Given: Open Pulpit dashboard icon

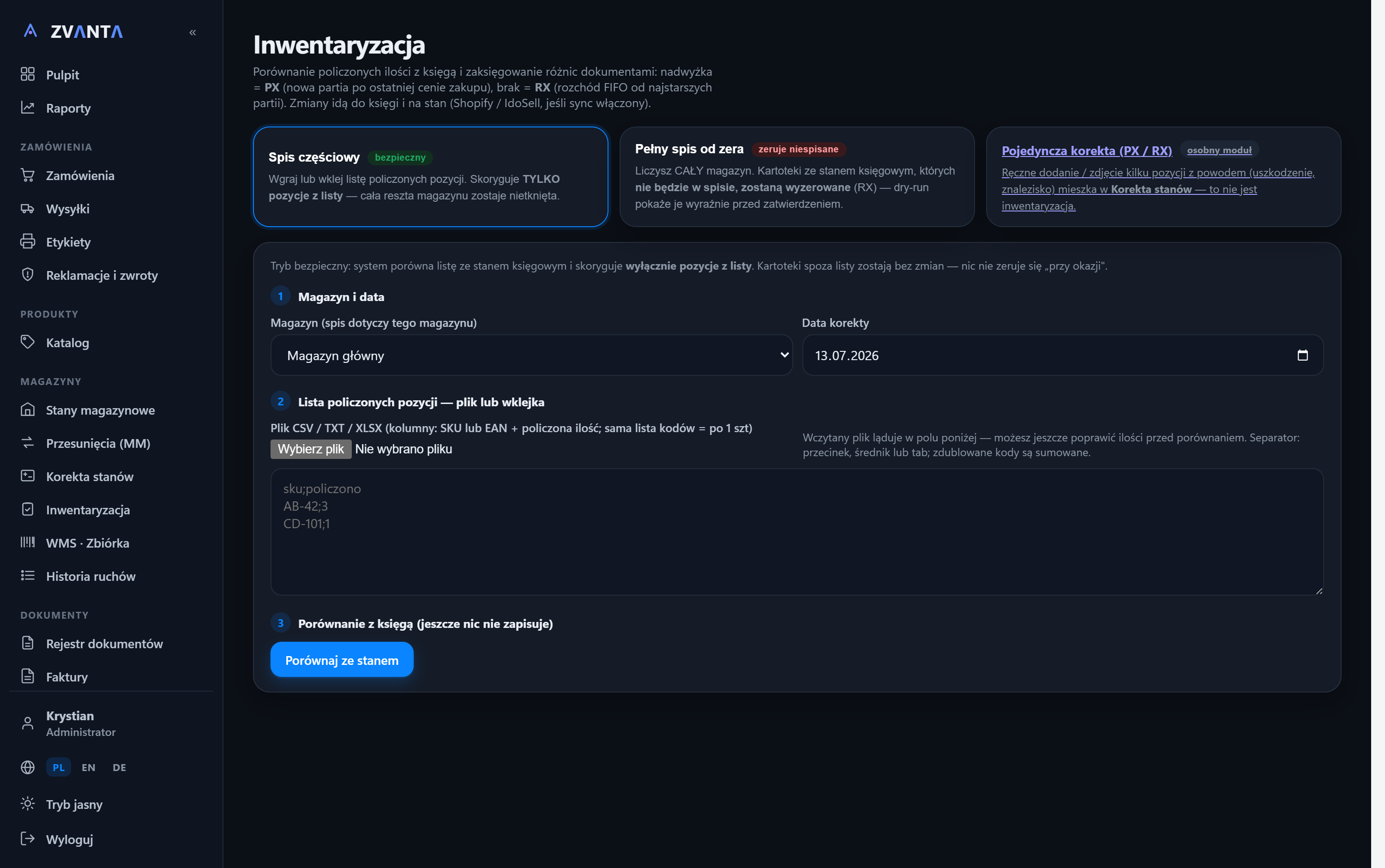Looking at the screenshot, I should point(28,74).
